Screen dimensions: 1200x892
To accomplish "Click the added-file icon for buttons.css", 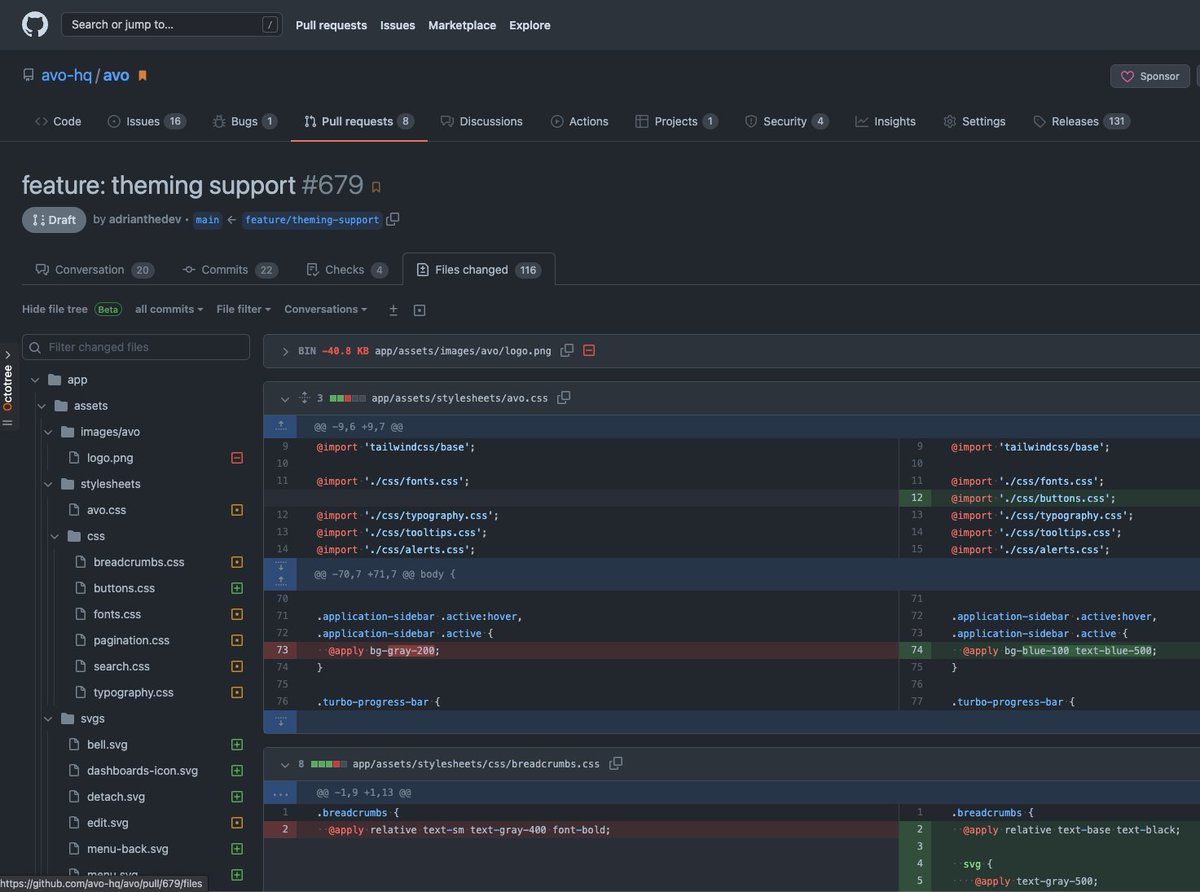I will pos(237,588).
